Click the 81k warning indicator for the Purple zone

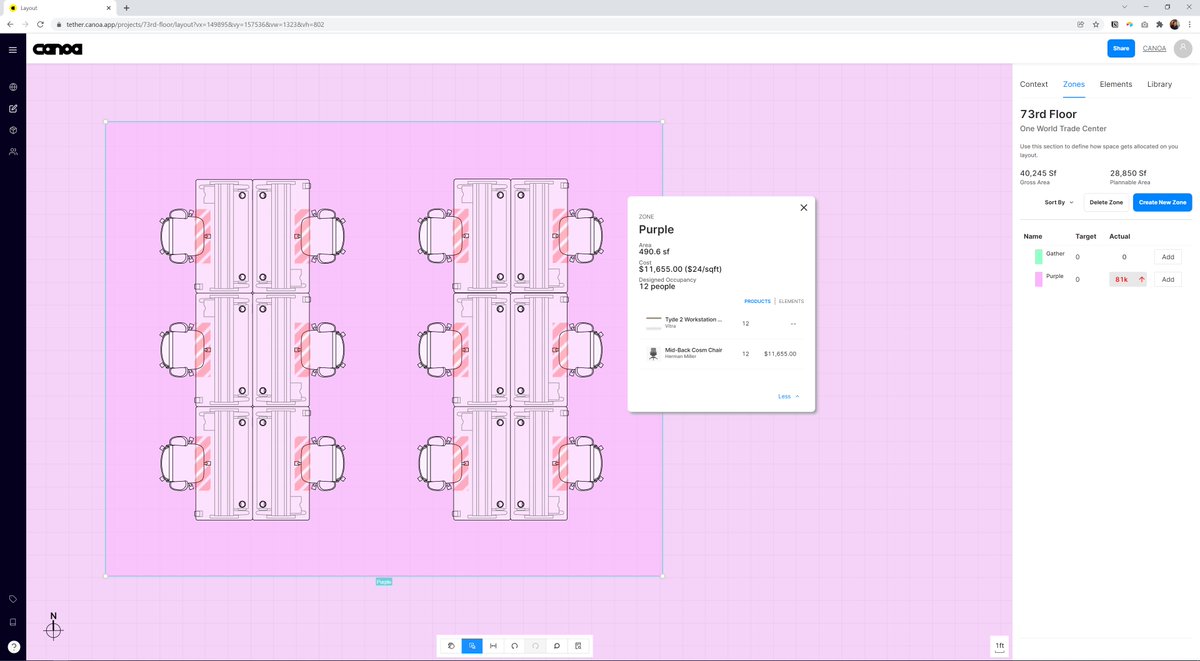tap(1122, 279)
